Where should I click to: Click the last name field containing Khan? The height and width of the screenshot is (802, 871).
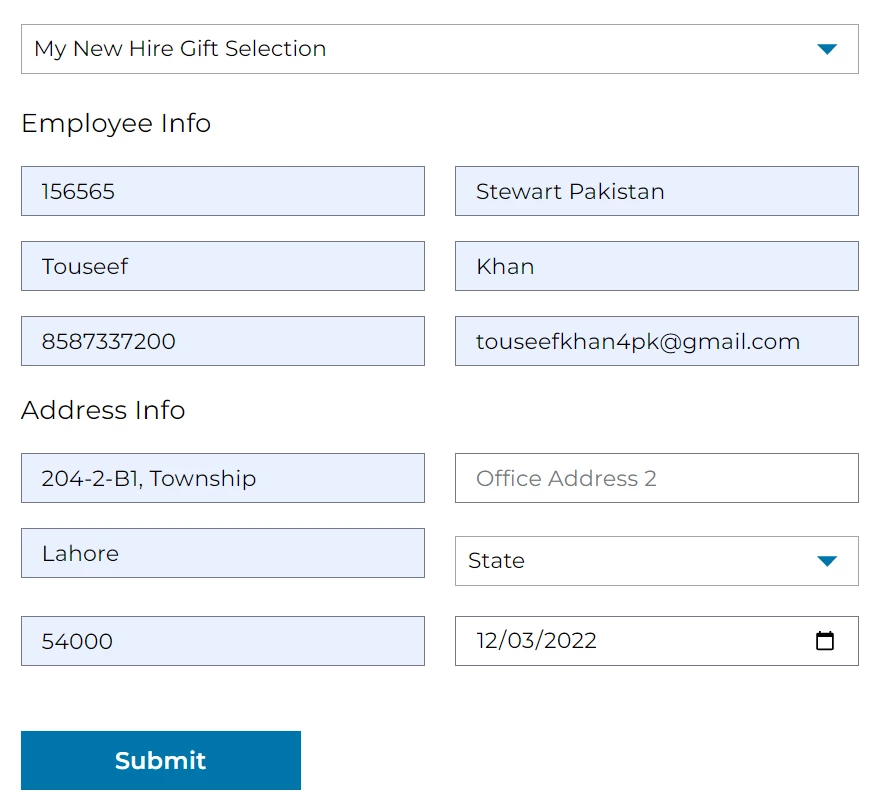[x=657, y=266]
